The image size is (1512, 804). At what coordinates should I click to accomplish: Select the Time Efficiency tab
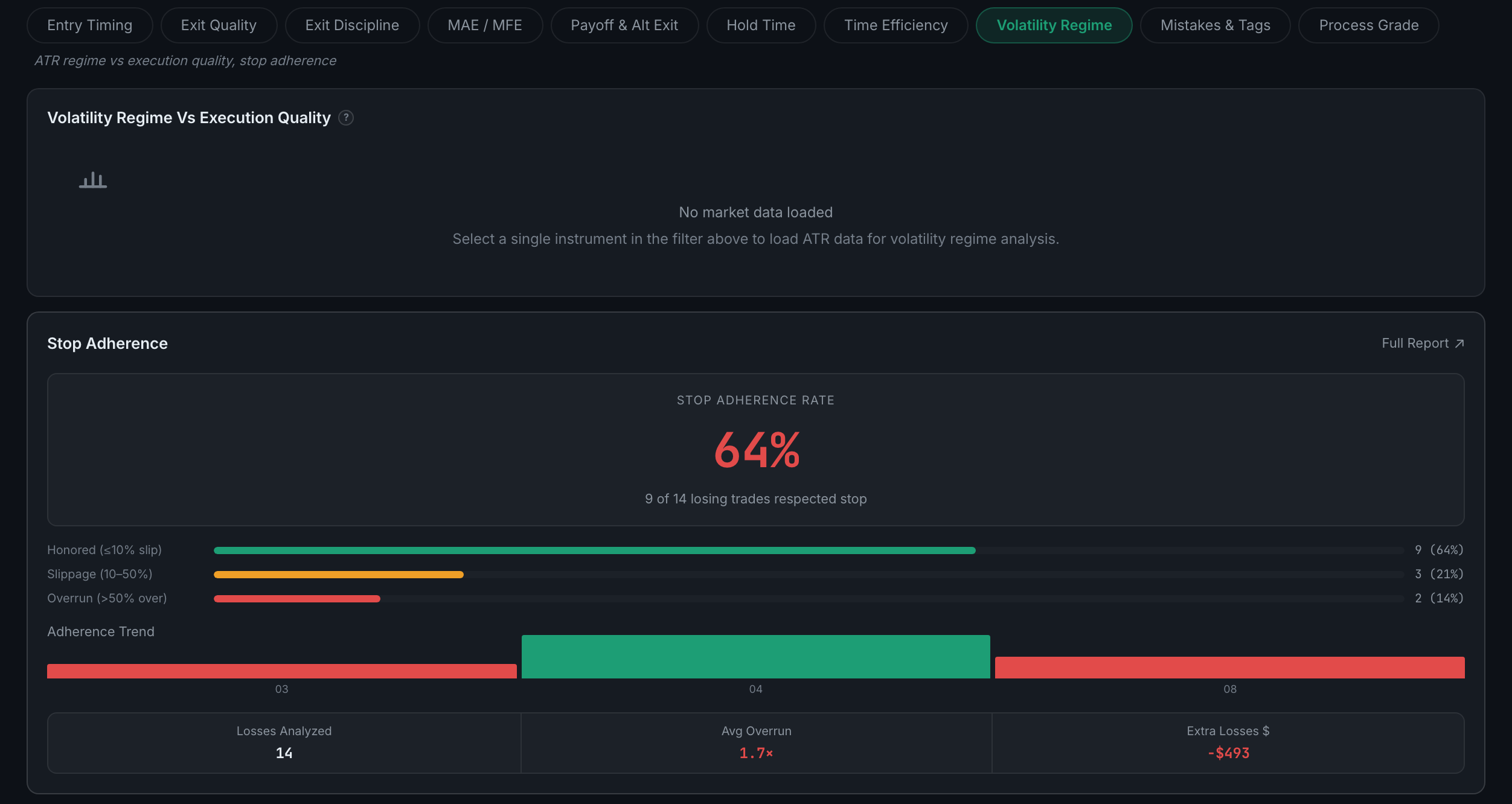896,25
